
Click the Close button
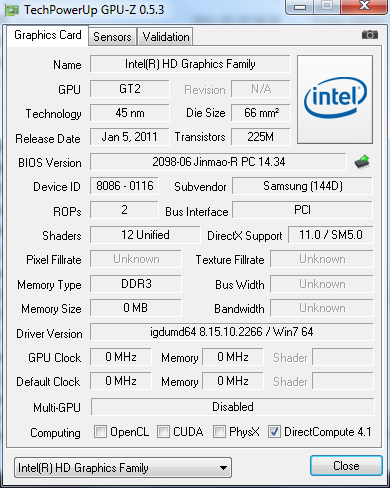[346, 466]
